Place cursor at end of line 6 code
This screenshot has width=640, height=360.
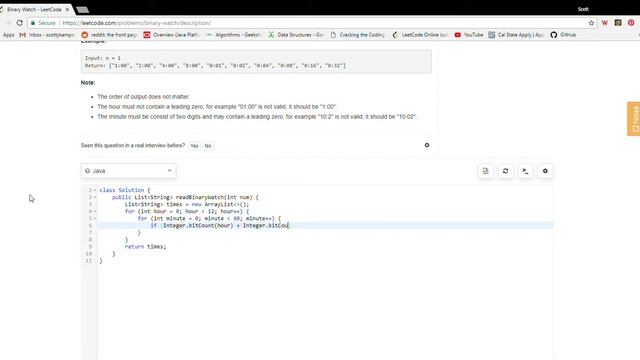[x=289, y=225]
